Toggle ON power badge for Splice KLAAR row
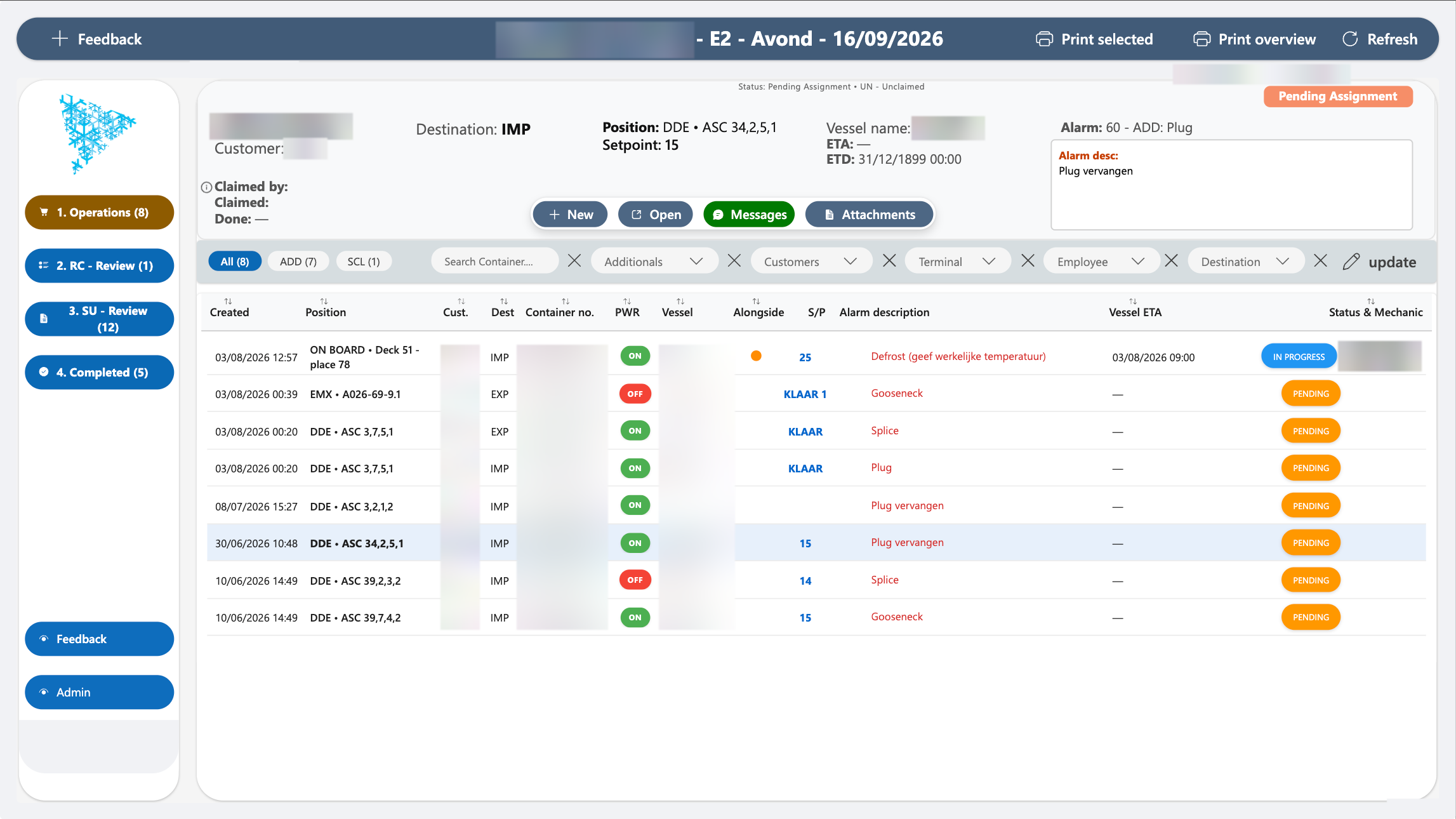 click(635, 430)
